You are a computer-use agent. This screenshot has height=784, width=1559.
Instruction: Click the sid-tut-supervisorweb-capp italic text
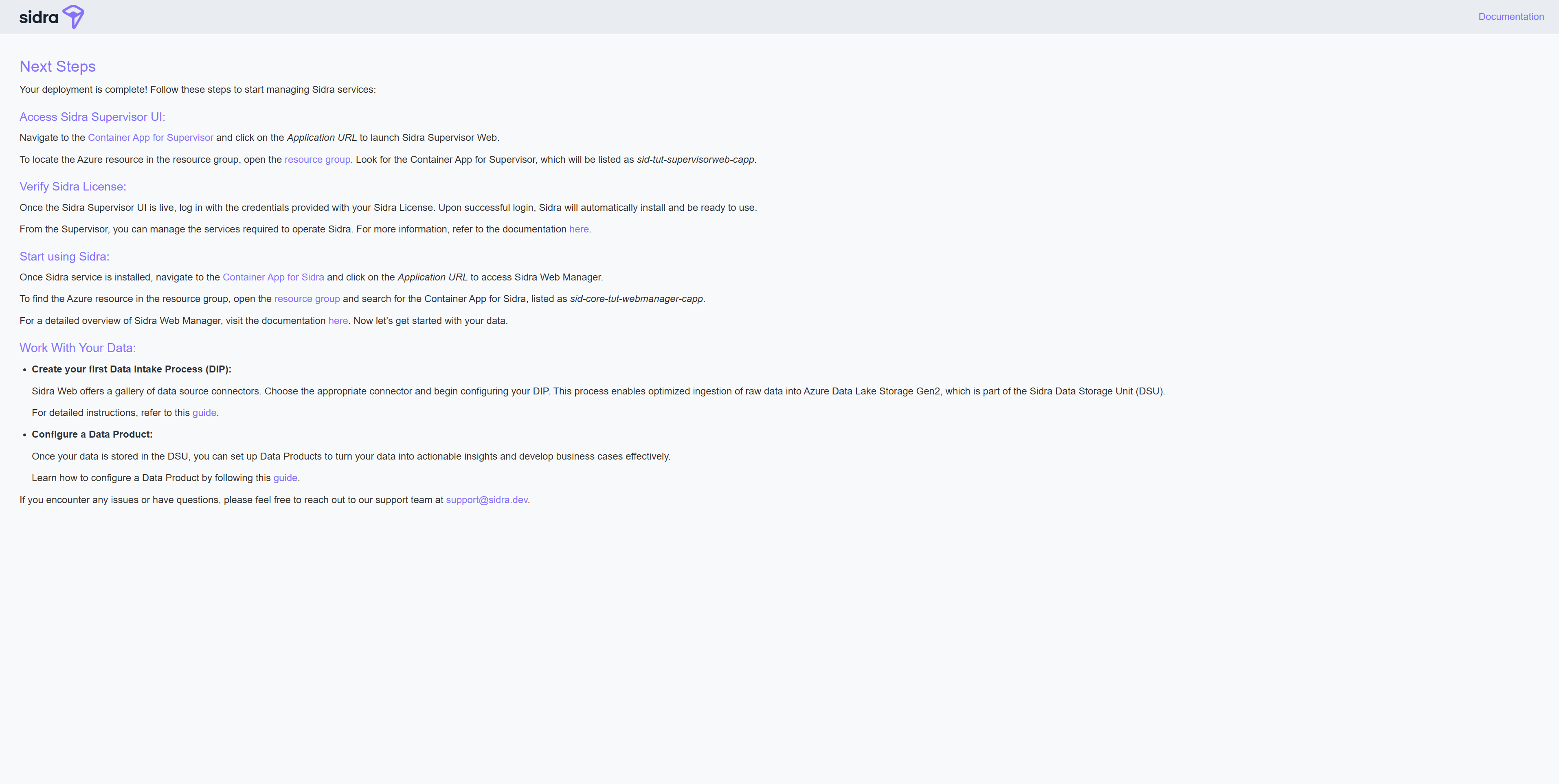click(695, 160)
